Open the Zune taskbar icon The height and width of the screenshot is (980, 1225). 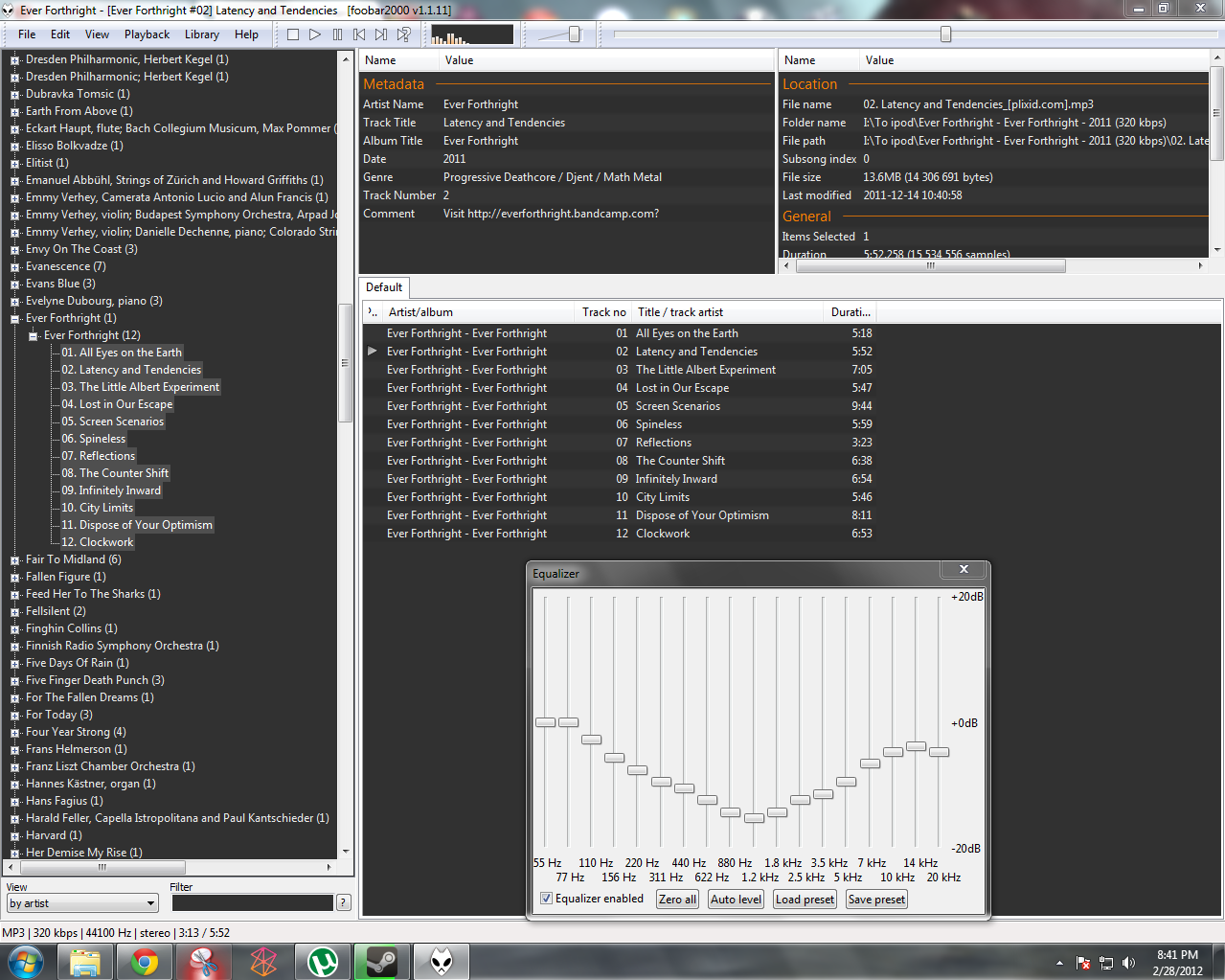pyautogui.click(x=263, y=962)
